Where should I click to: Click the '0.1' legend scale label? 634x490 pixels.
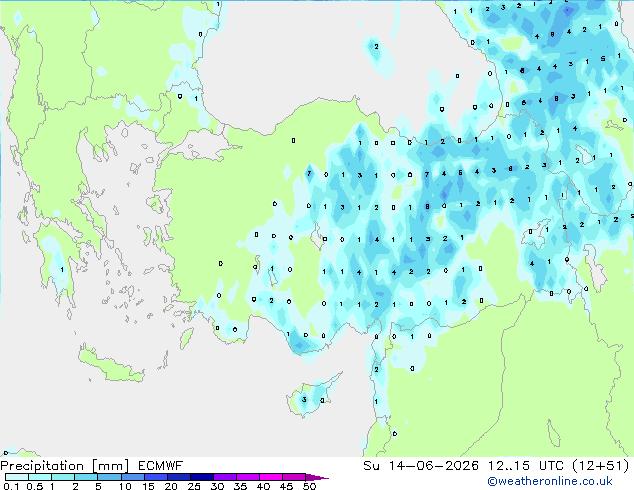coord(11,486)
